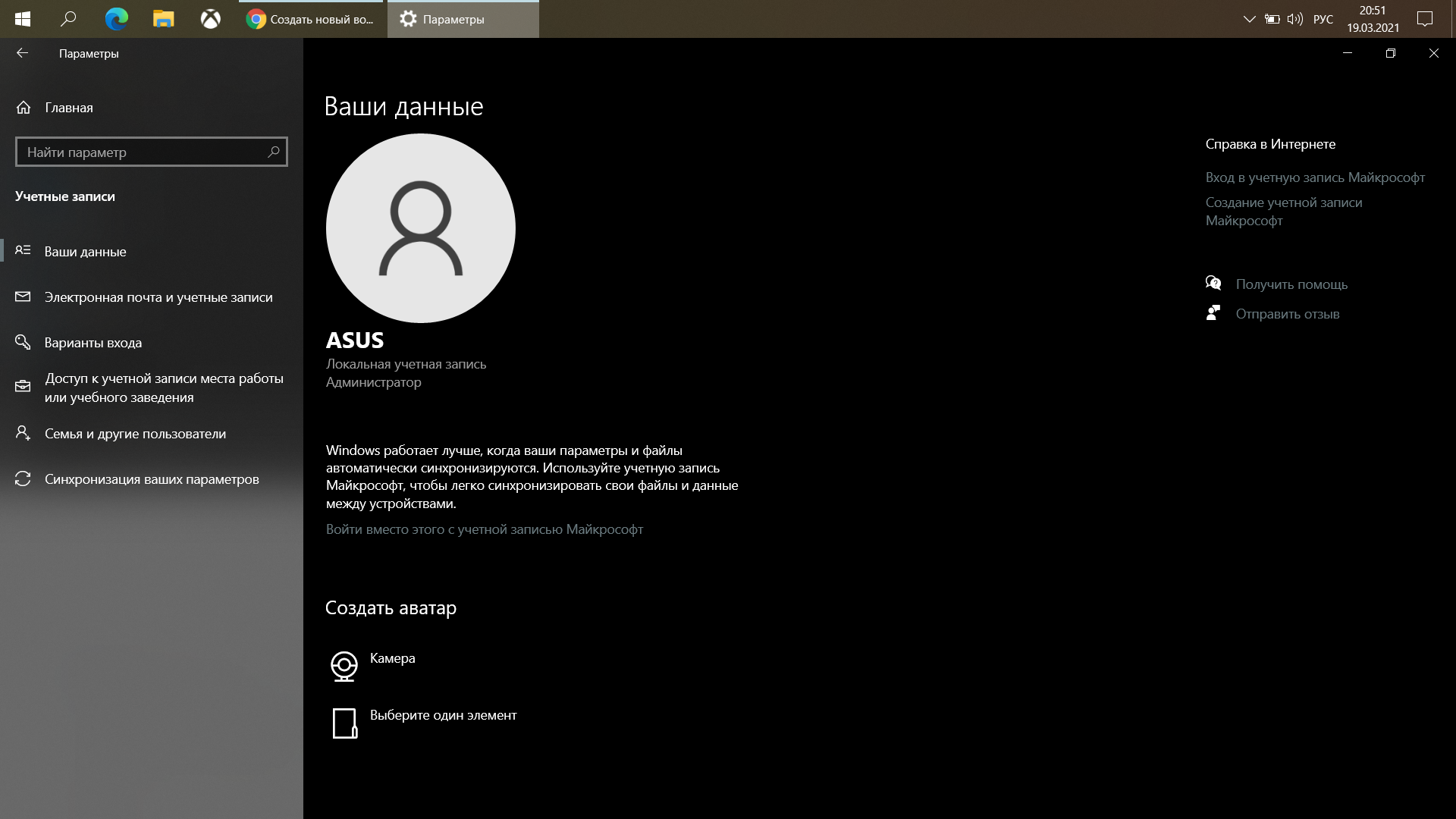
Task: Click the user avatar picture
Action: pyautogui.click(x=421, y=228)
